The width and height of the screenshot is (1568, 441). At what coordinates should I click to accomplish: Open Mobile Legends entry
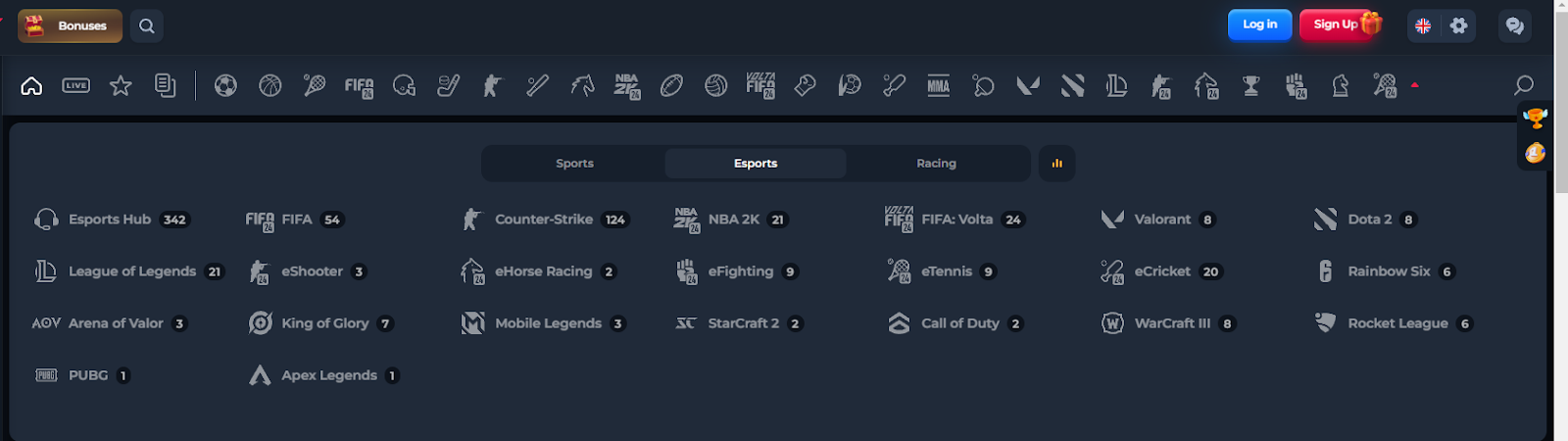click(x=543, y=323)
